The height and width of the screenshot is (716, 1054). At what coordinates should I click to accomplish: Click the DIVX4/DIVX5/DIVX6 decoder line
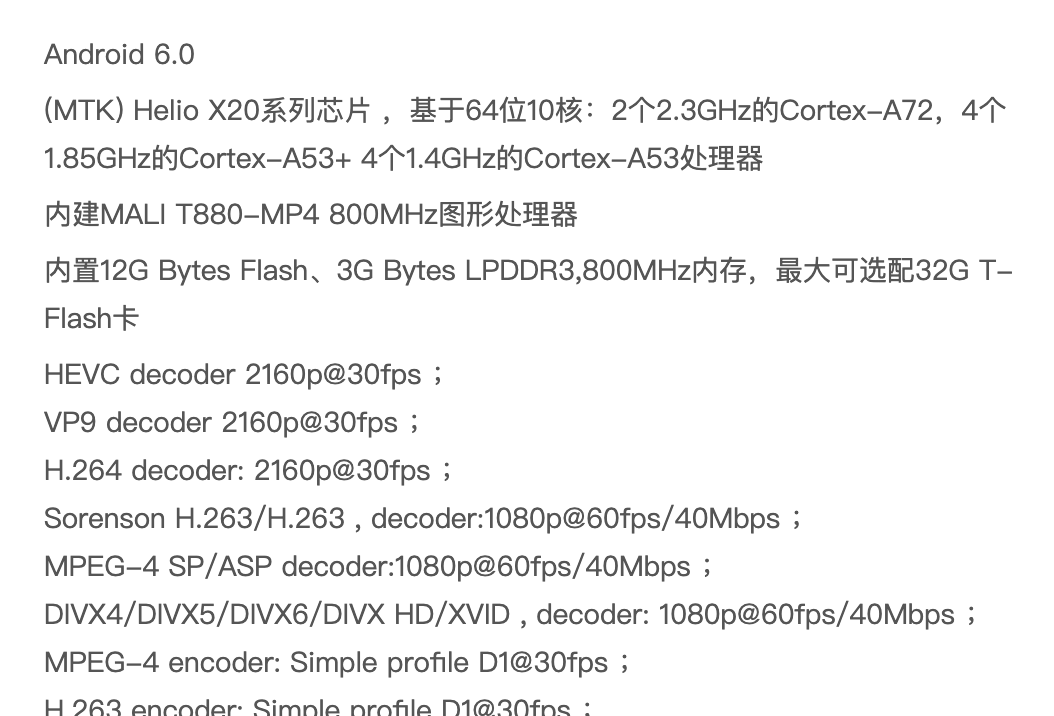[x=512, y=614]
